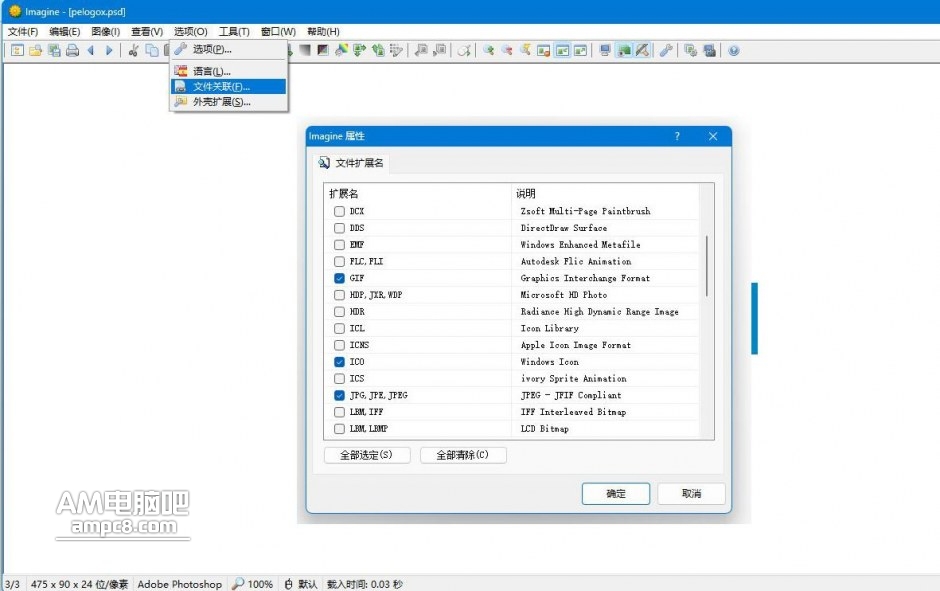This screenshot has height=591, width=940.
Task: Click the print toolbar icon
Action: click(x=73, y=51)
